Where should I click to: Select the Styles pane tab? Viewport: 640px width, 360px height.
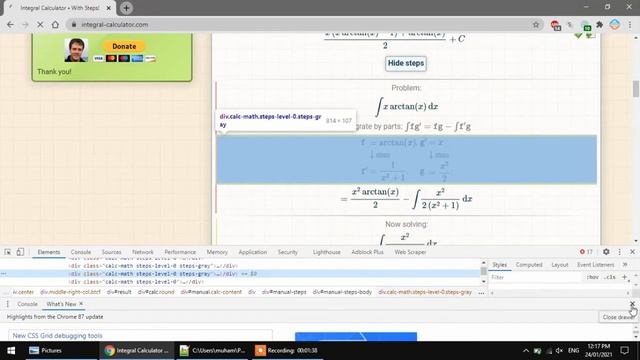click(500, 265)
